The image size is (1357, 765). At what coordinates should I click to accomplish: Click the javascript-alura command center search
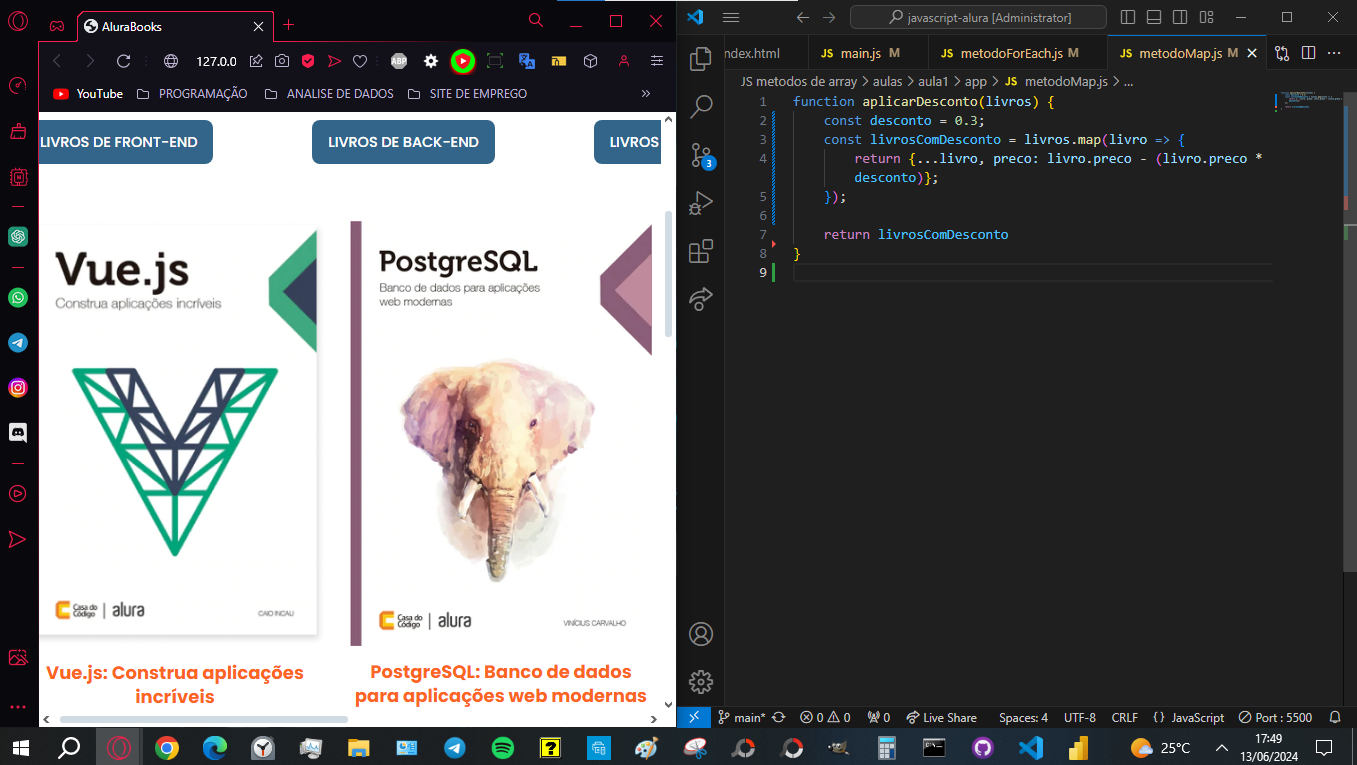978,17
